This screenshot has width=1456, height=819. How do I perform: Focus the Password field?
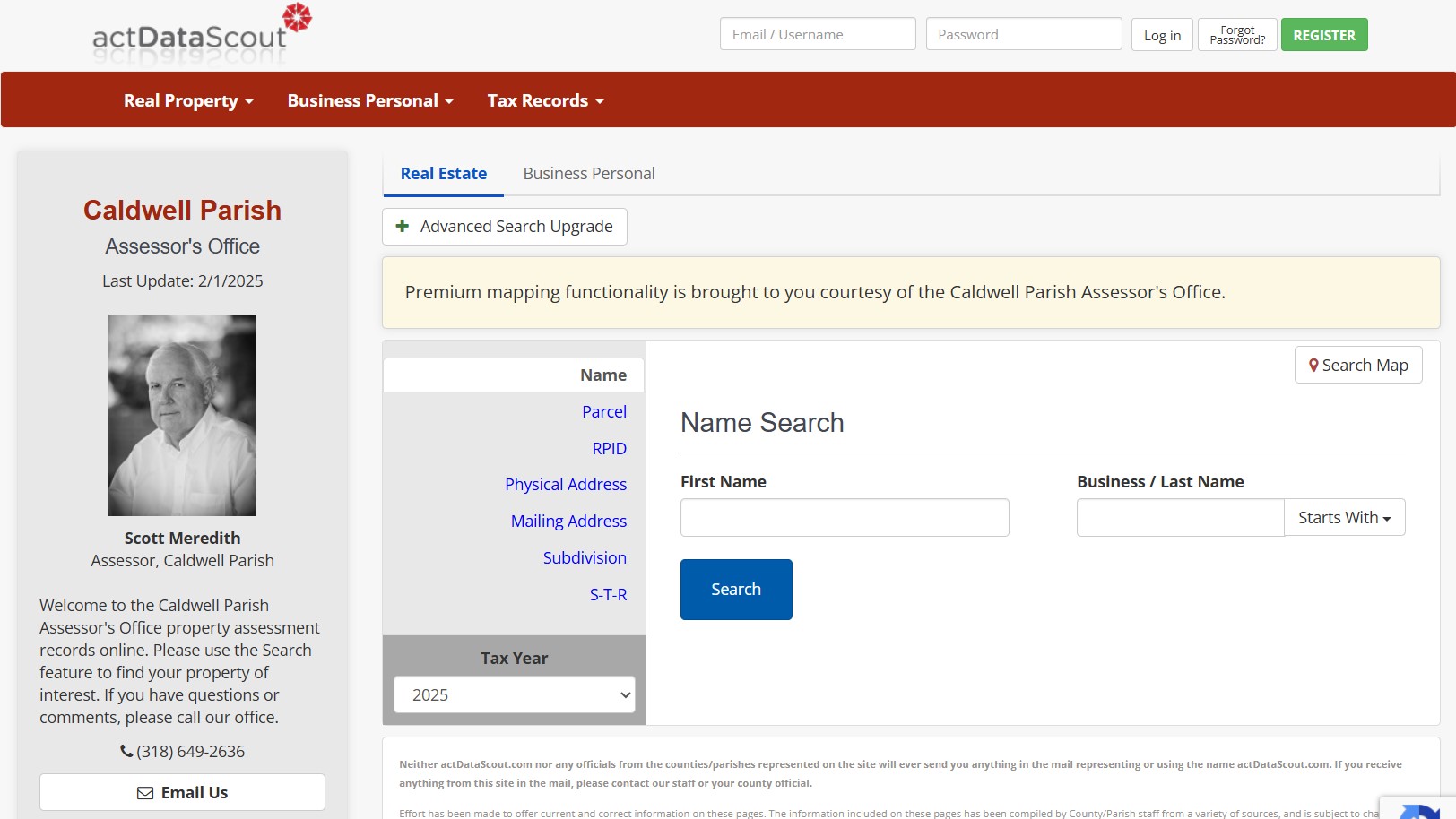click(1024, 34)
